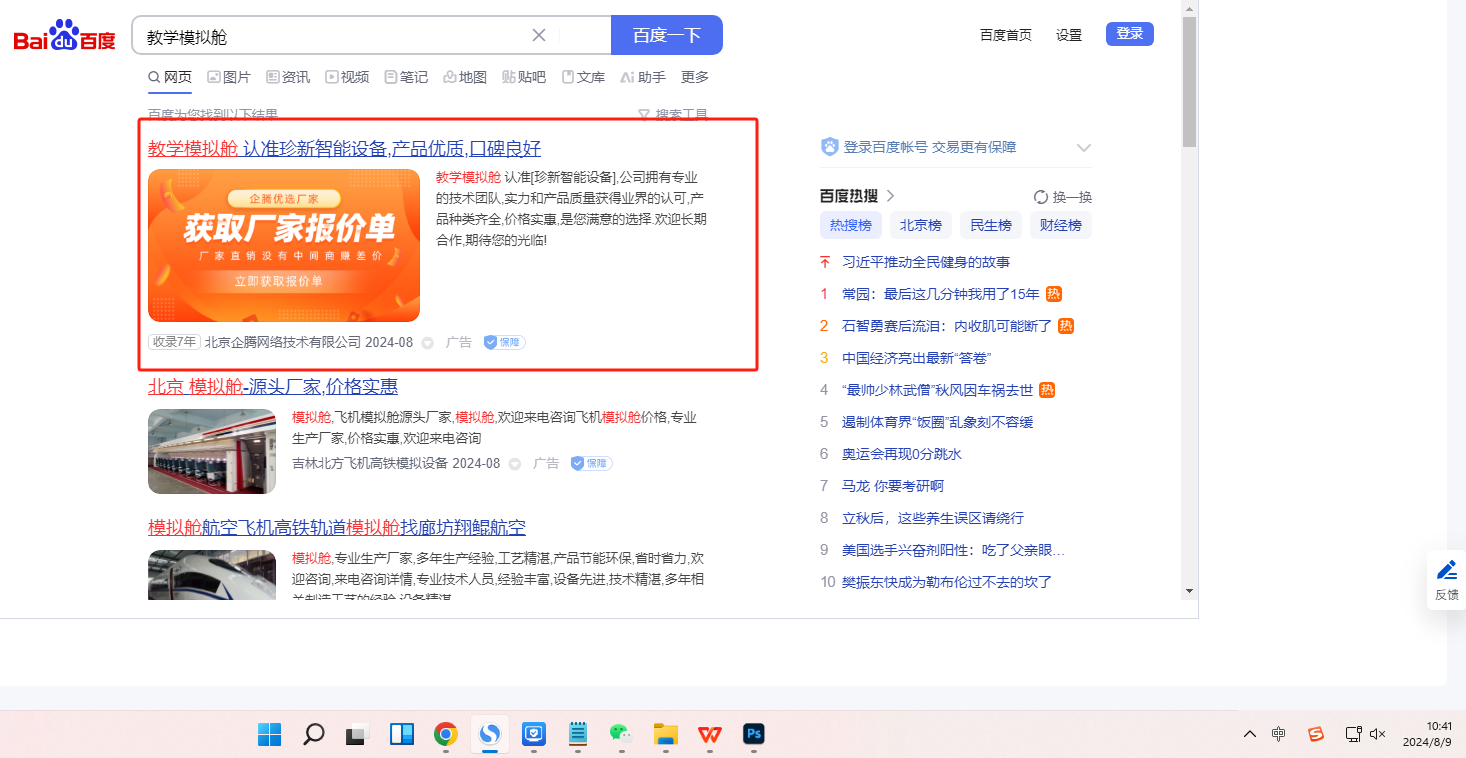This screenshot has height=758, width=1466.
Task: Click the 获取厂家报价单 ad banner image
Action: pyautogui.click(x=284, y=245)
